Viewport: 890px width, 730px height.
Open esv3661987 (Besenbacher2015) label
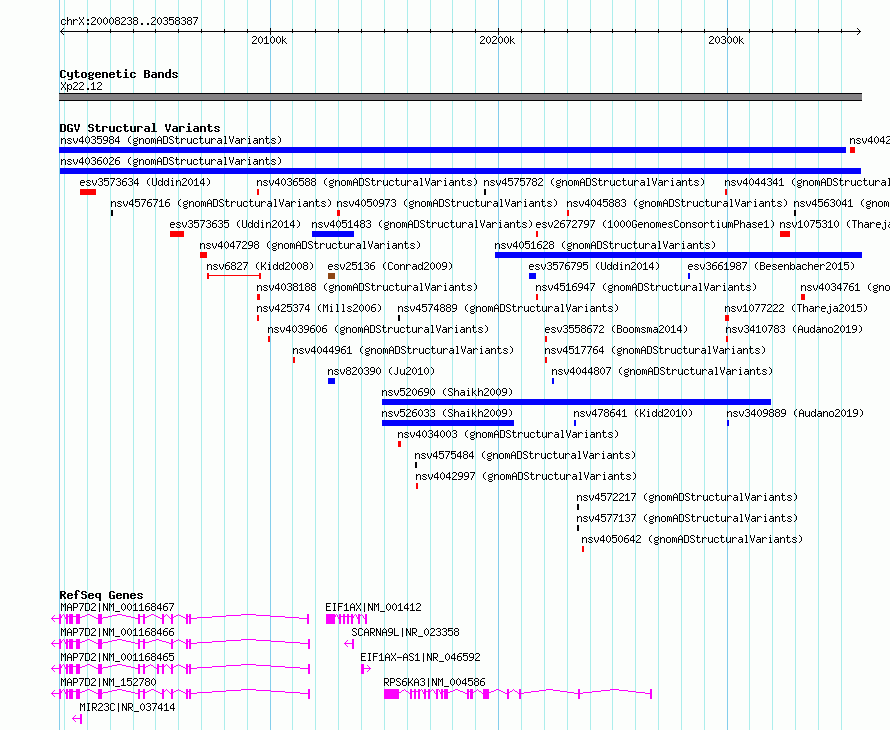771,266
